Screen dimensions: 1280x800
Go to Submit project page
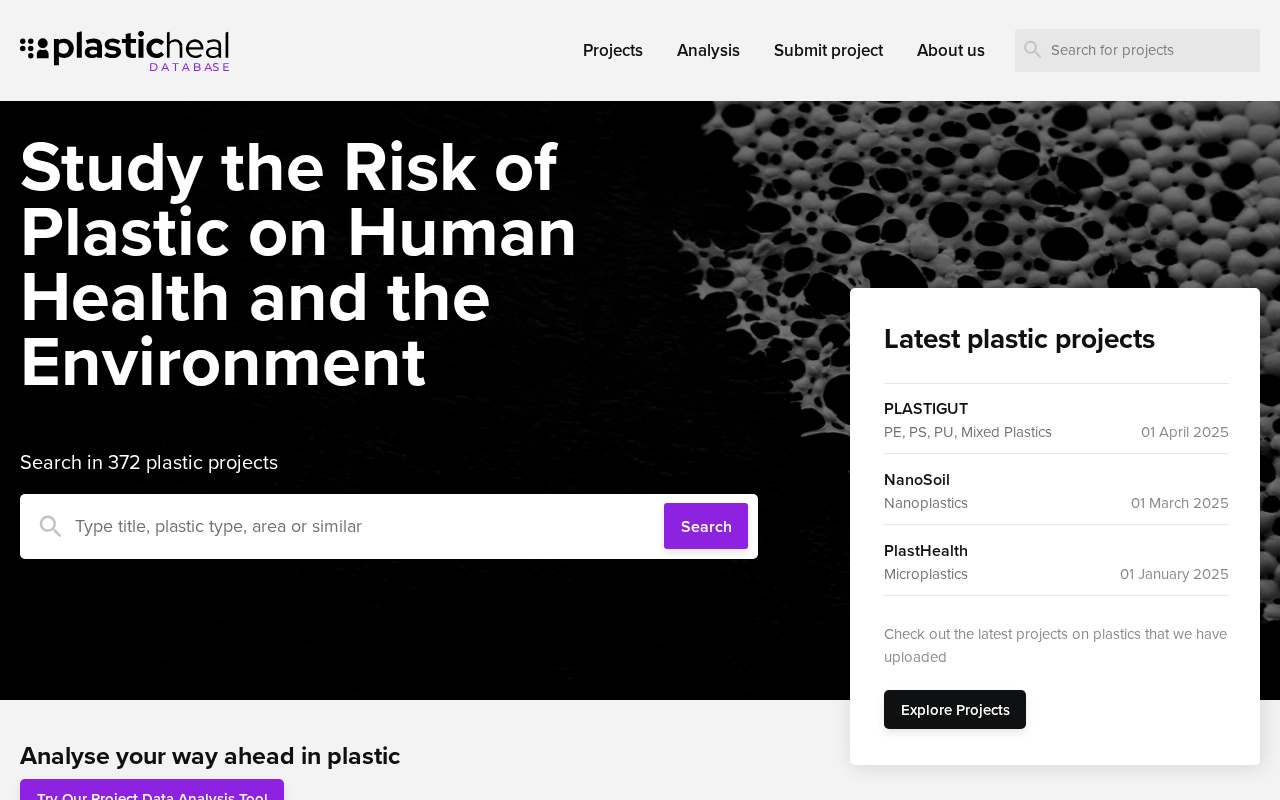click(828, 50)
